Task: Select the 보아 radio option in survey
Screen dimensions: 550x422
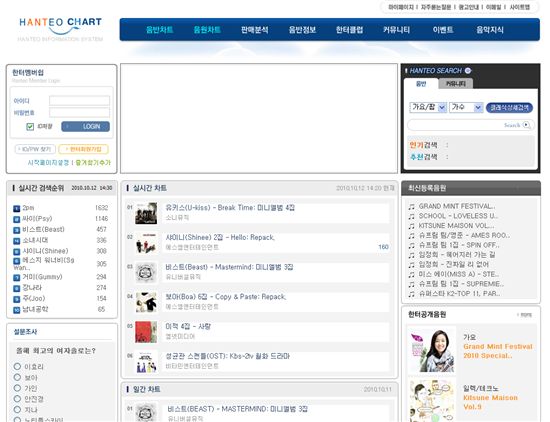Action: [x=17, y=377]
